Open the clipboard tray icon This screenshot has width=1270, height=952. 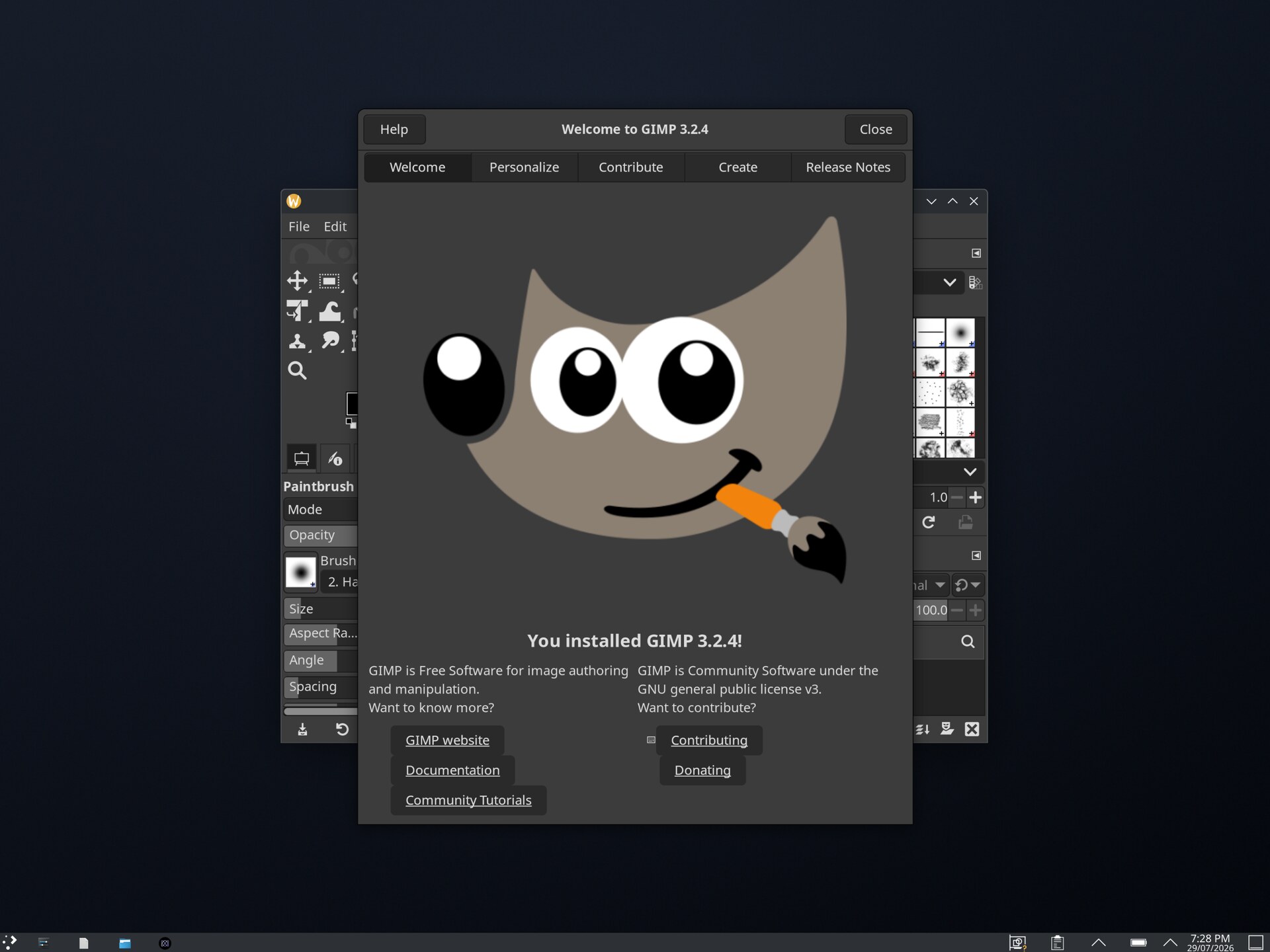point(1057,943)
